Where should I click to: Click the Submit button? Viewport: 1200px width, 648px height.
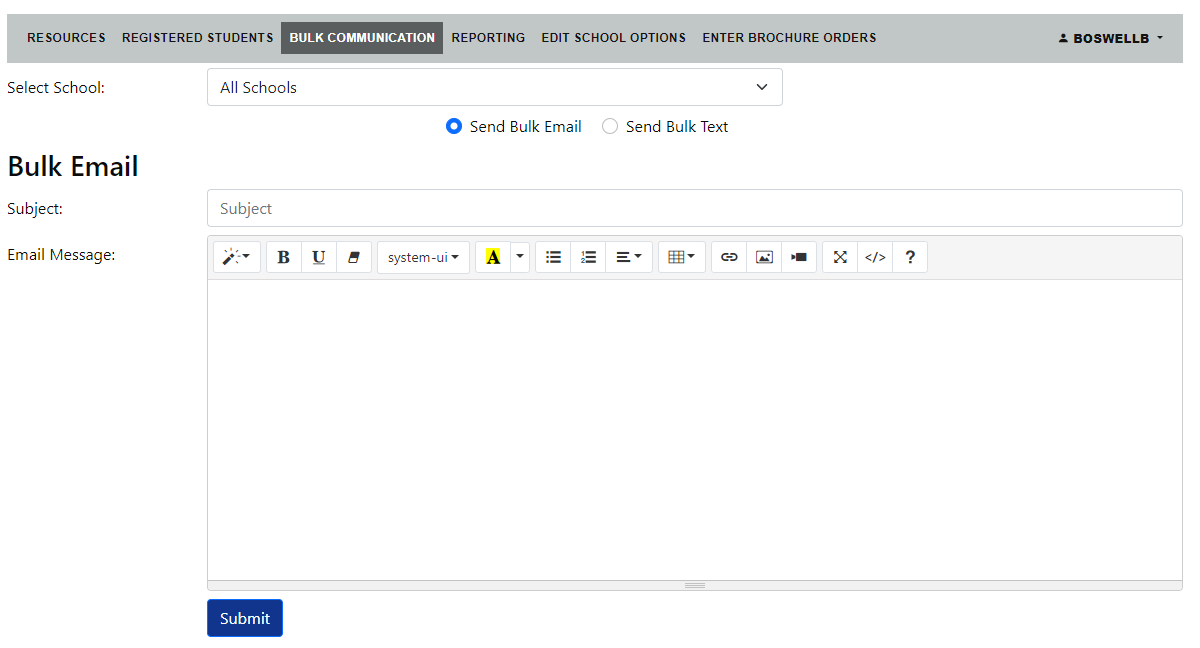[x=245, y=618]
